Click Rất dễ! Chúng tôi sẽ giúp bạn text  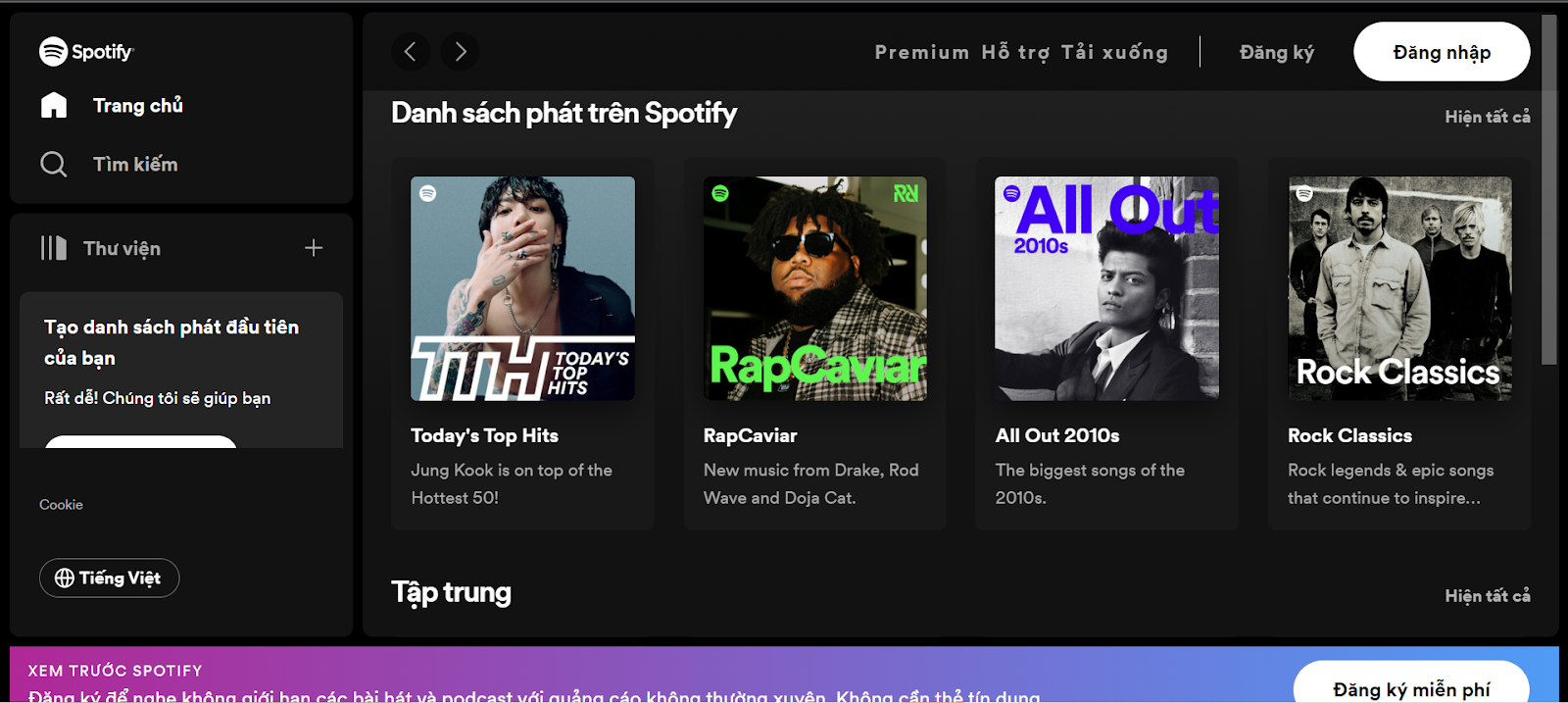157,398
